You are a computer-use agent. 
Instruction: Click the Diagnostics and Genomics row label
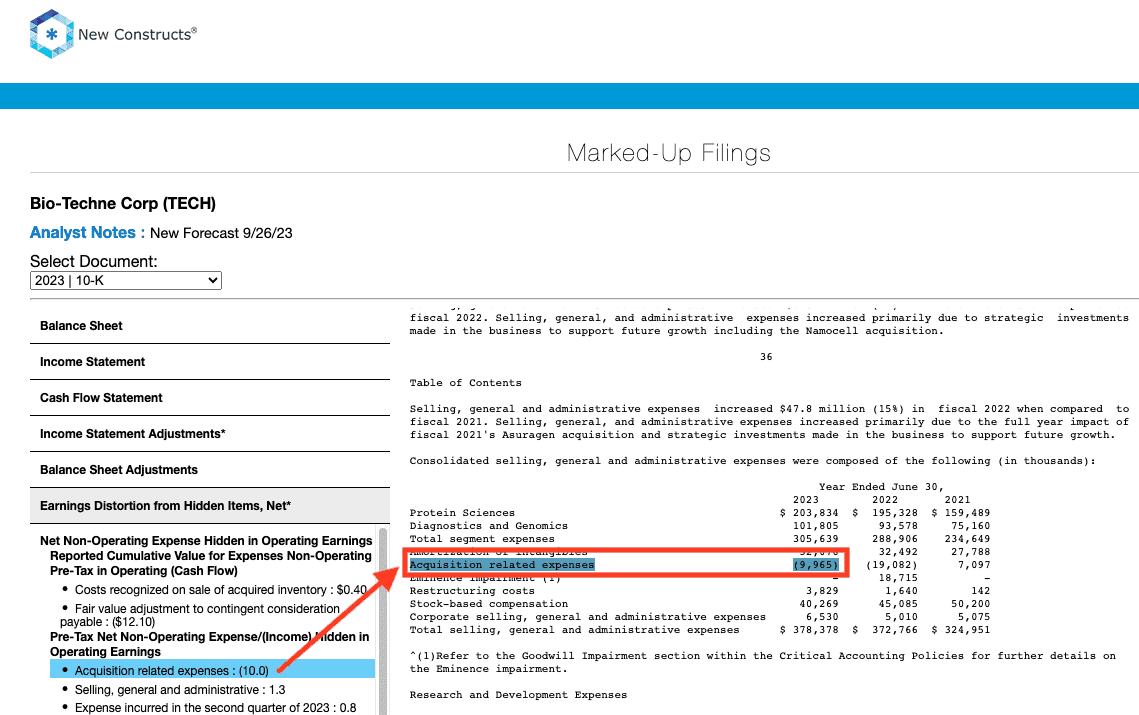pos(489,526)
